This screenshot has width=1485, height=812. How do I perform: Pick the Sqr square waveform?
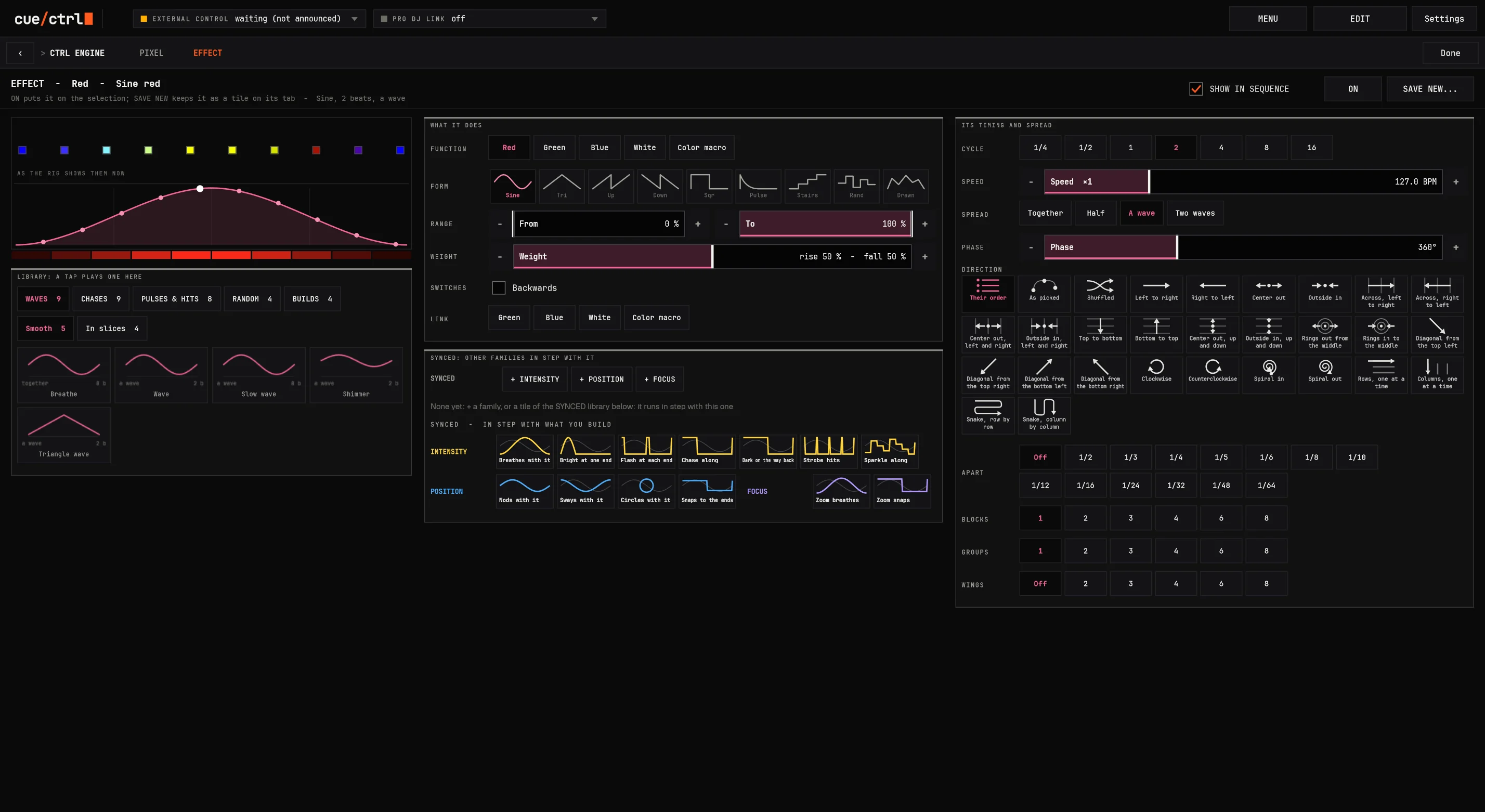[709, 186]
